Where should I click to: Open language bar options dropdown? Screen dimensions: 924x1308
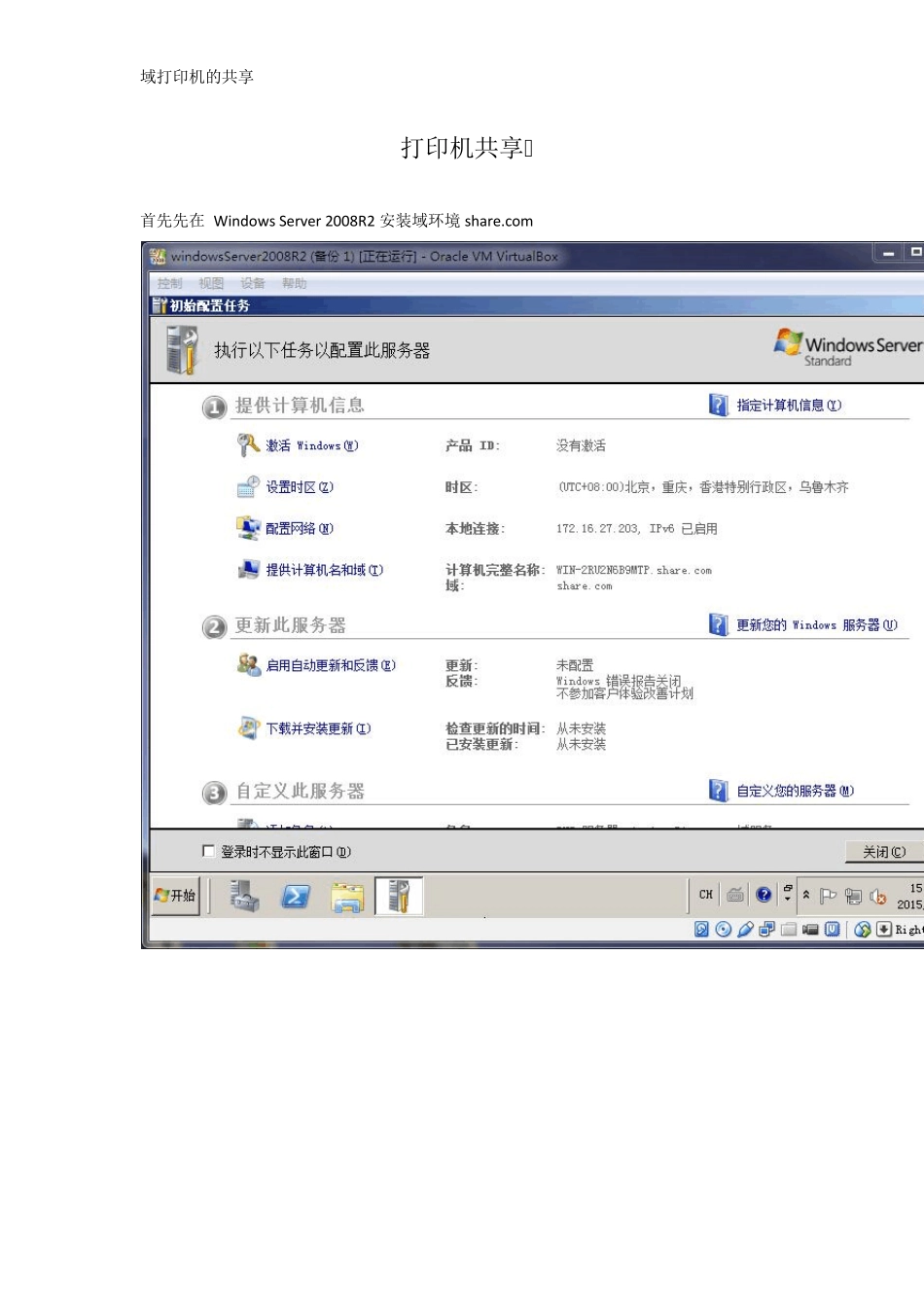(788, 900)
